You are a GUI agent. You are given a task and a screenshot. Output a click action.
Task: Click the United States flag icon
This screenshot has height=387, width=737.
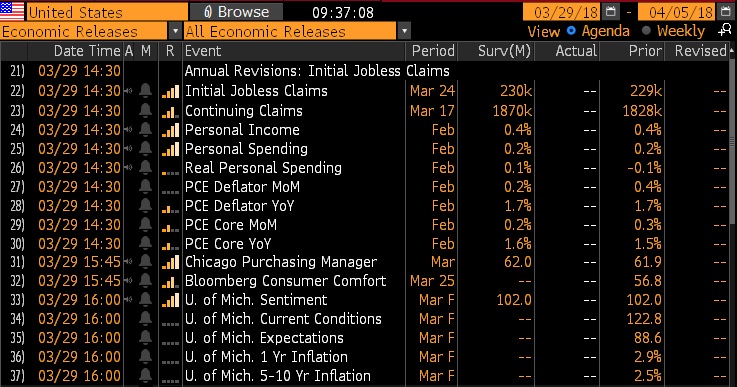click(12, 11)
